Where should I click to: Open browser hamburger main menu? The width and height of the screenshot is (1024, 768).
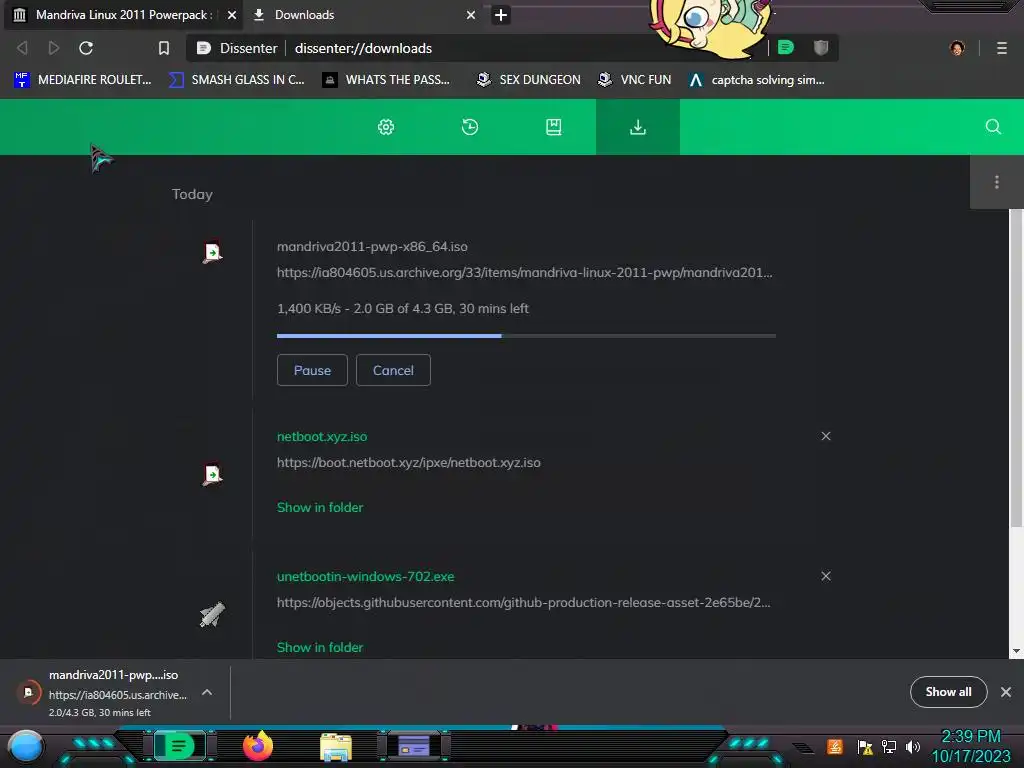click(1002, 48)
